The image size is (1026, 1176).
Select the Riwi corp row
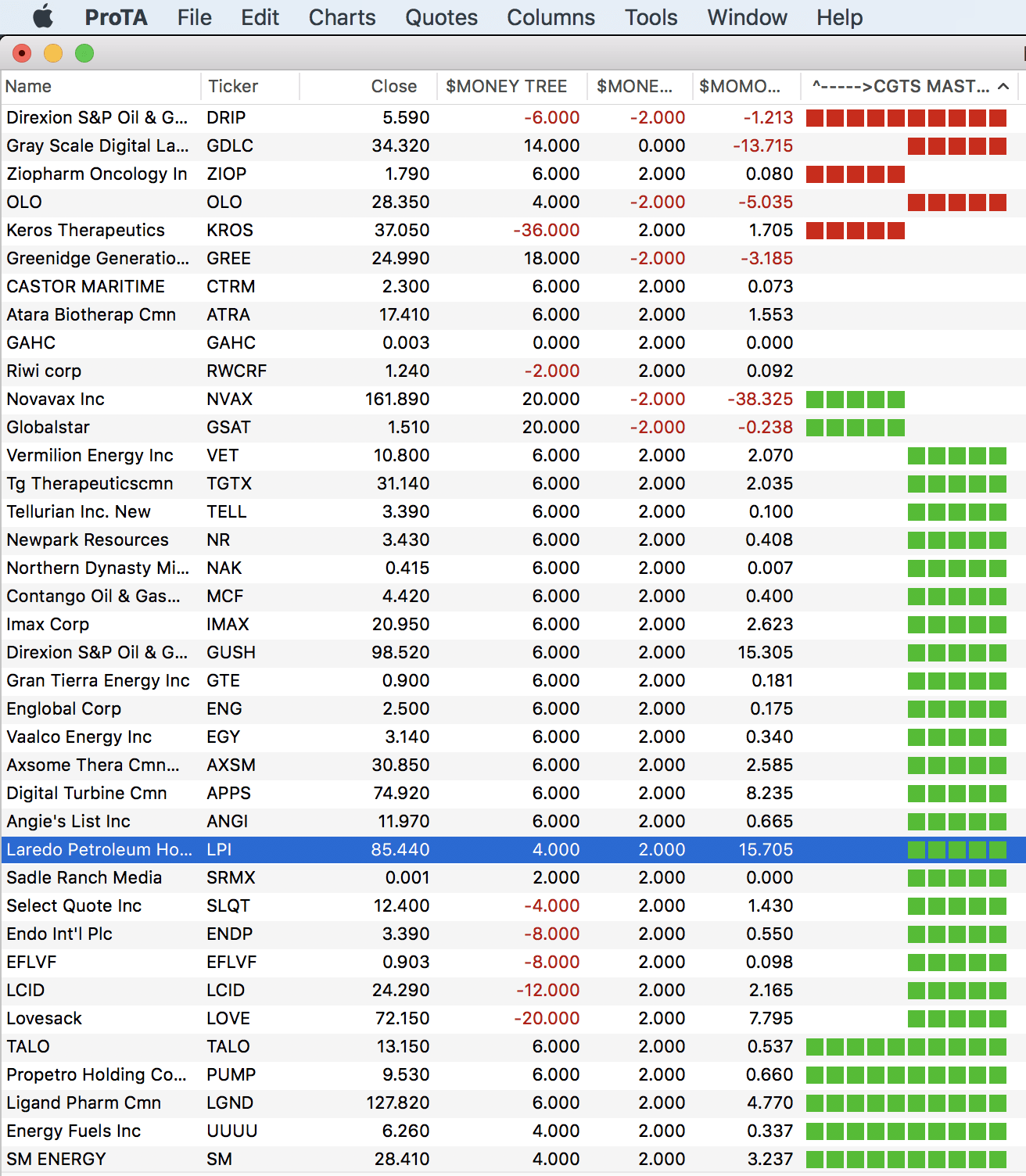point(513,371)
